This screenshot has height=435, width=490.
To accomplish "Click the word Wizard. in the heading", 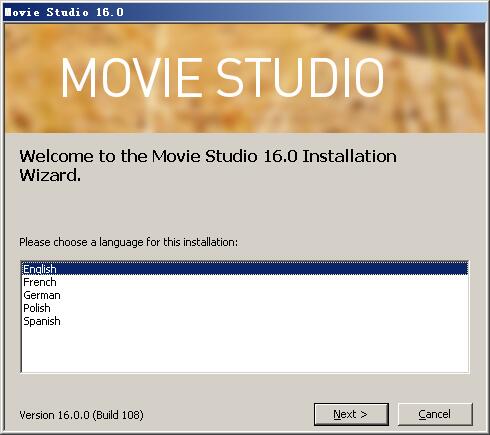I will (50, 175).
